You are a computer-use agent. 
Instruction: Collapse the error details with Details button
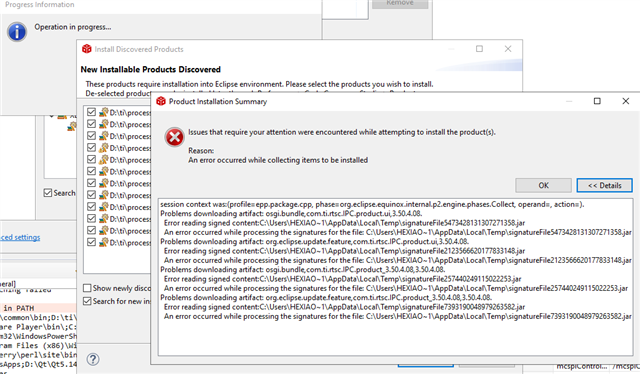604,185
